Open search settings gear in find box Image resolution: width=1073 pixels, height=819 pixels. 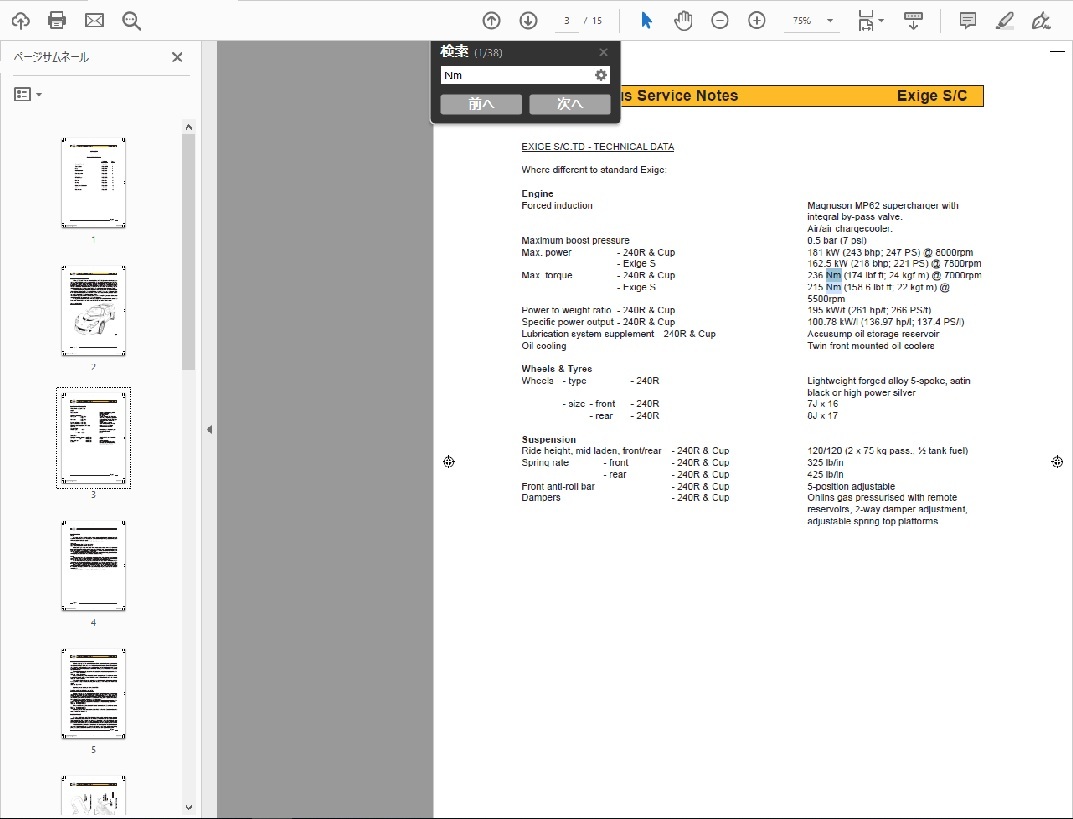pyautogui.click(x=601, y=75)
